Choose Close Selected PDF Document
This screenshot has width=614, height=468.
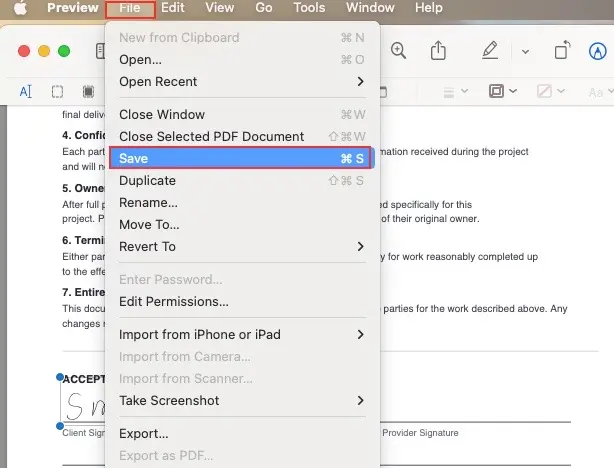coord(242,136)
